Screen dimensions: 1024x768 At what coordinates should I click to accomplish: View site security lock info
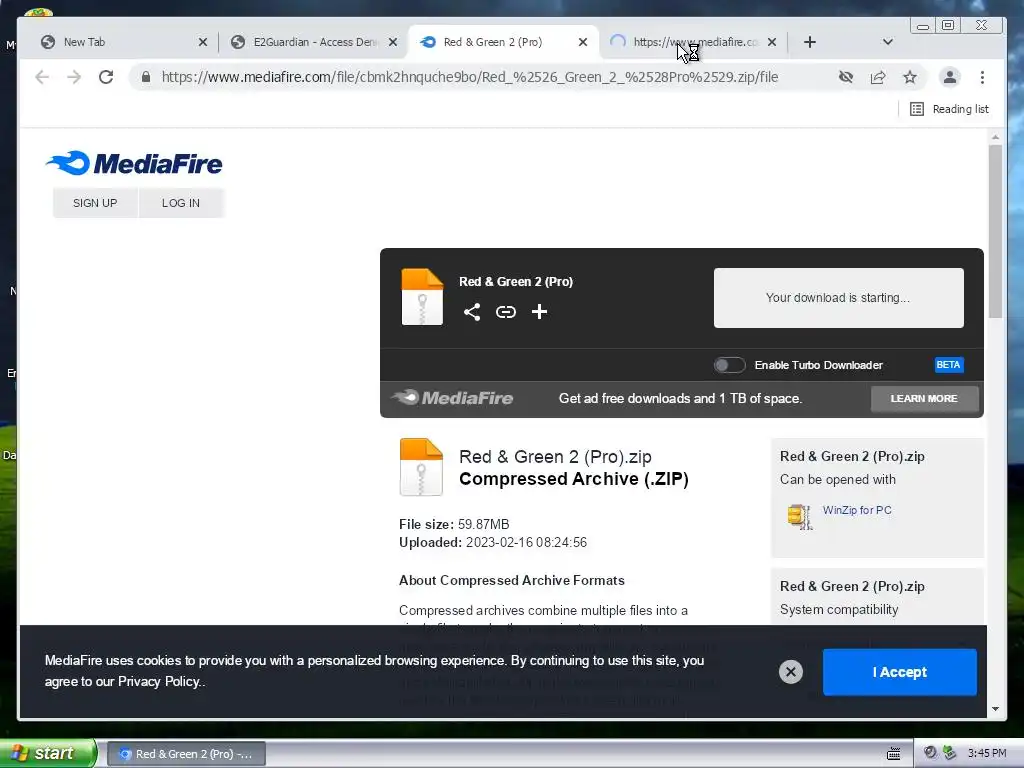146,77
